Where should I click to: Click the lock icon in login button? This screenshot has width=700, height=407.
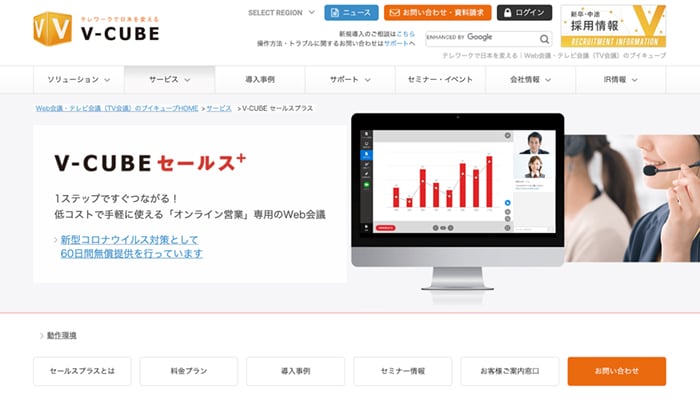tap(508, 12)
